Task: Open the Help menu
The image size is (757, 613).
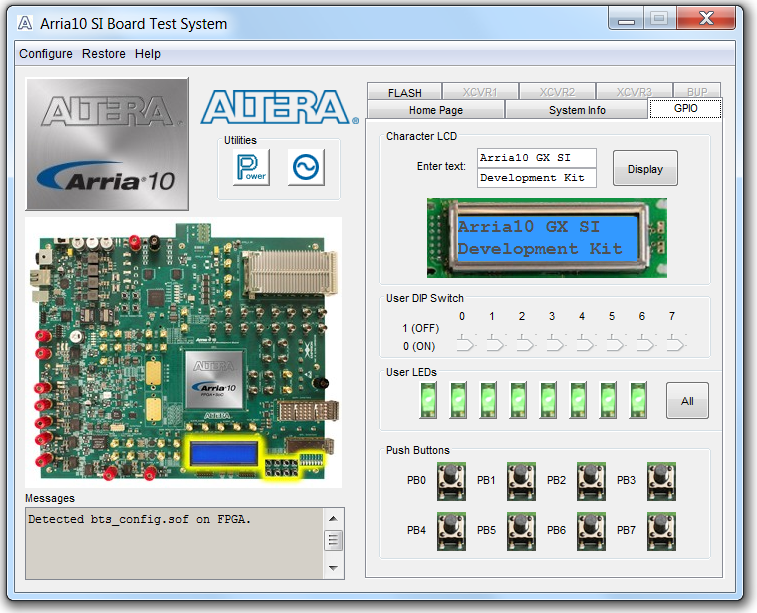Action: 148,54
